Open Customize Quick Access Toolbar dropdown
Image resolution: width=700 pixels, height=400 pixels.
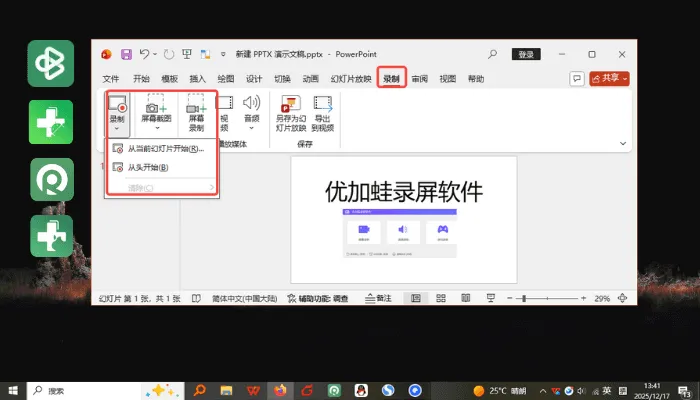[223, 54]
